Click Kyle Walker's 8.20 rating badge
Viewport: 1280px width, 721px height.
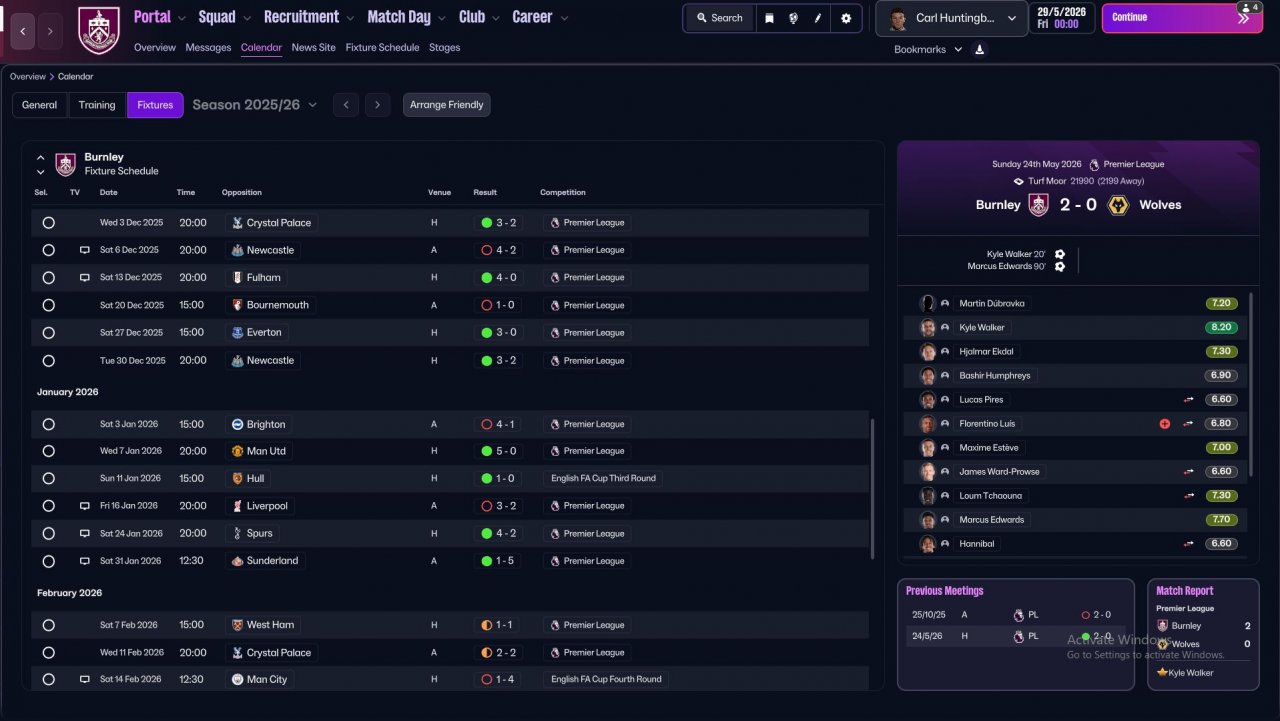click(1222, 327)
